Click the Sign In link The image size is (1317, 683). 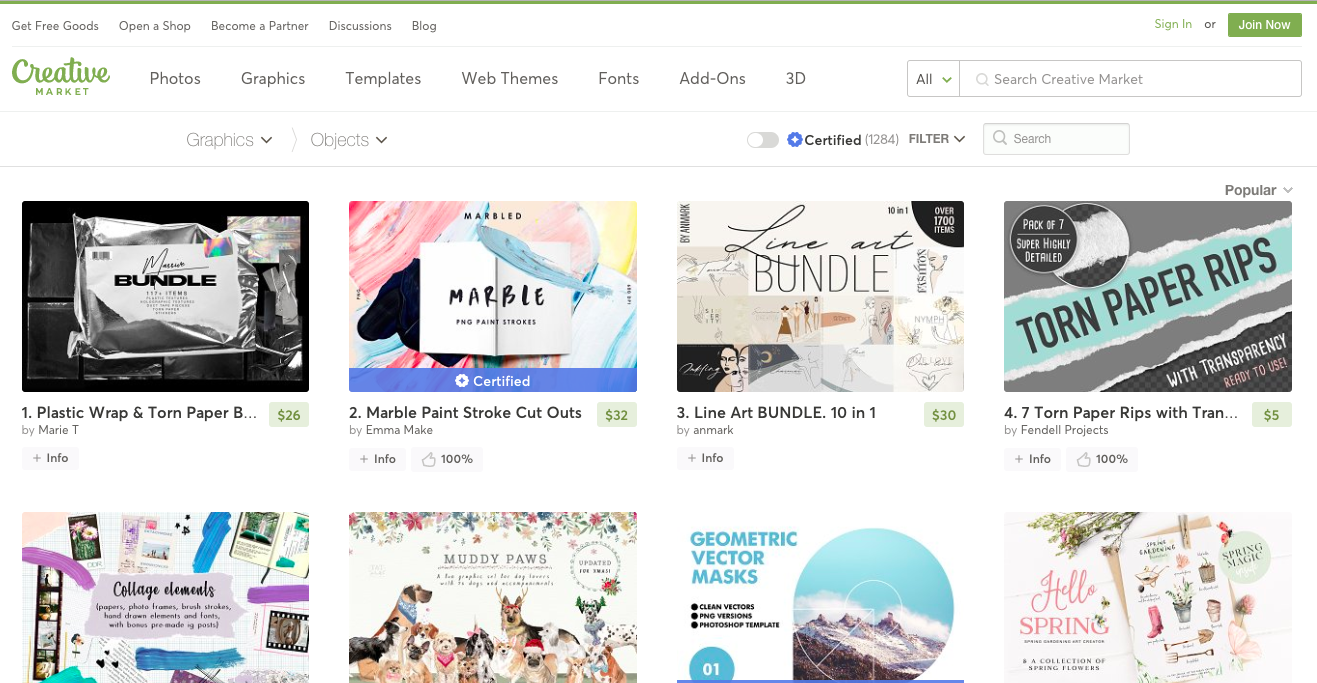(x=1173, y=24)
